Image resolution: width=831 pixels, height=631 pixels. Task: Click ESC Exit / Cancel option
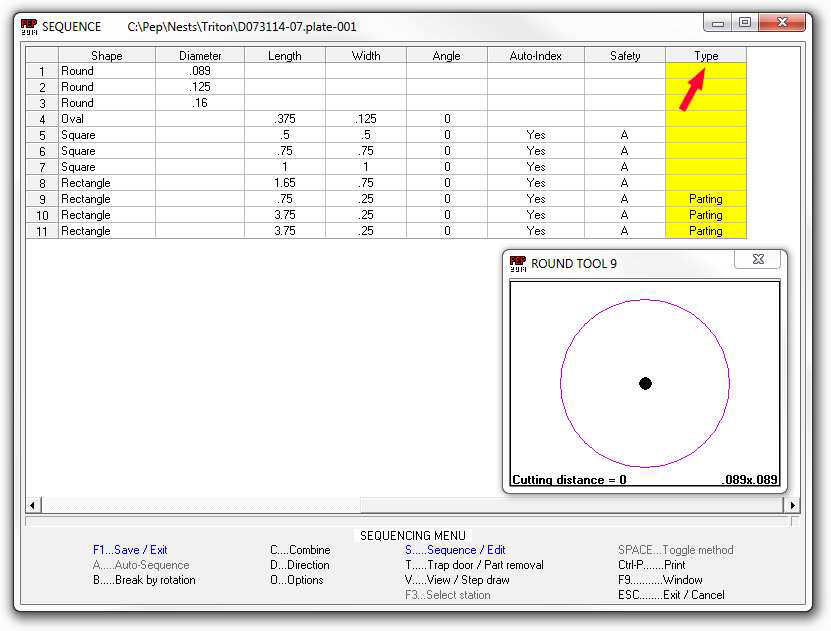pyautogui.click(x=673, y=595)
